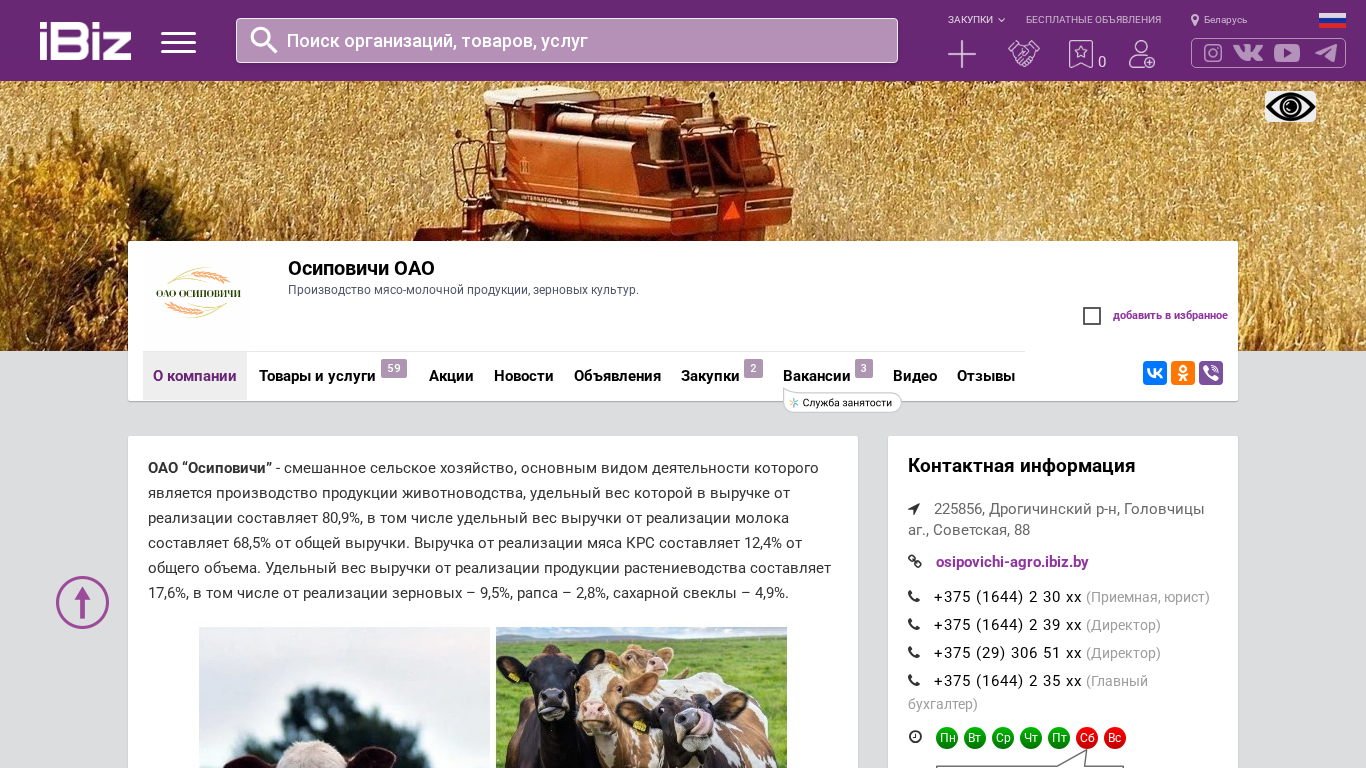Click the Вс day-off indicator
Screen dimensions: 1366x768
point(1115,738)
